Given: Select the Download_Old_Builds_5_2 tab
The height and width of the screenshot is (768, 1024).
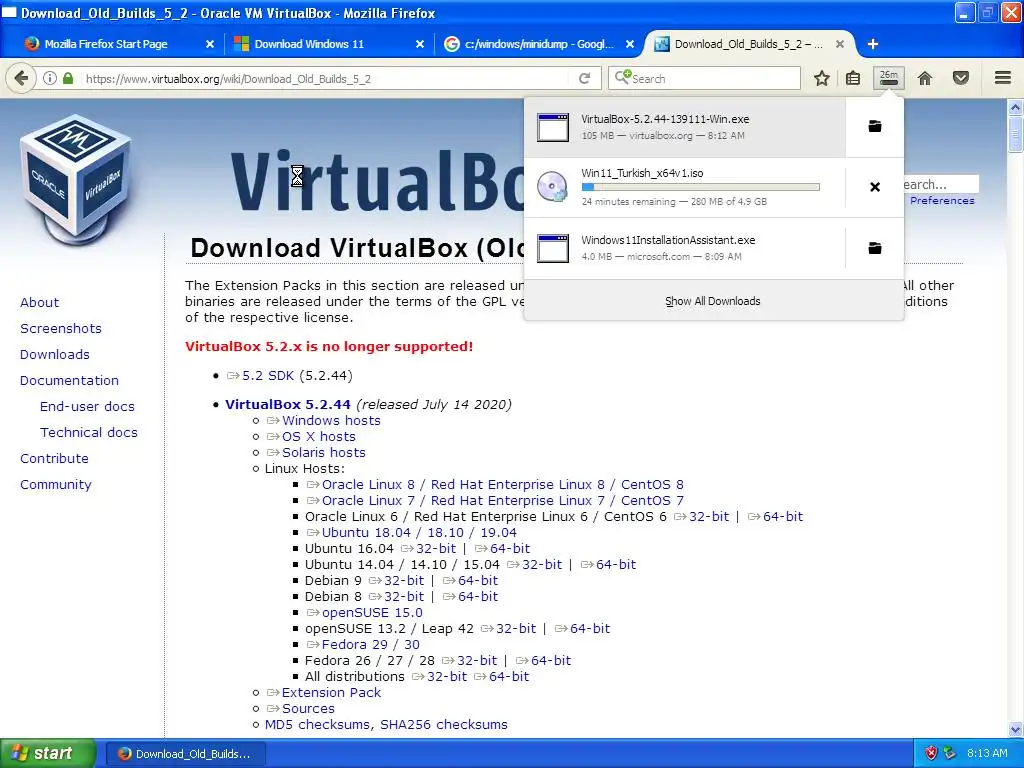Looking at the screenshot, I should click(x=748, y=44).
